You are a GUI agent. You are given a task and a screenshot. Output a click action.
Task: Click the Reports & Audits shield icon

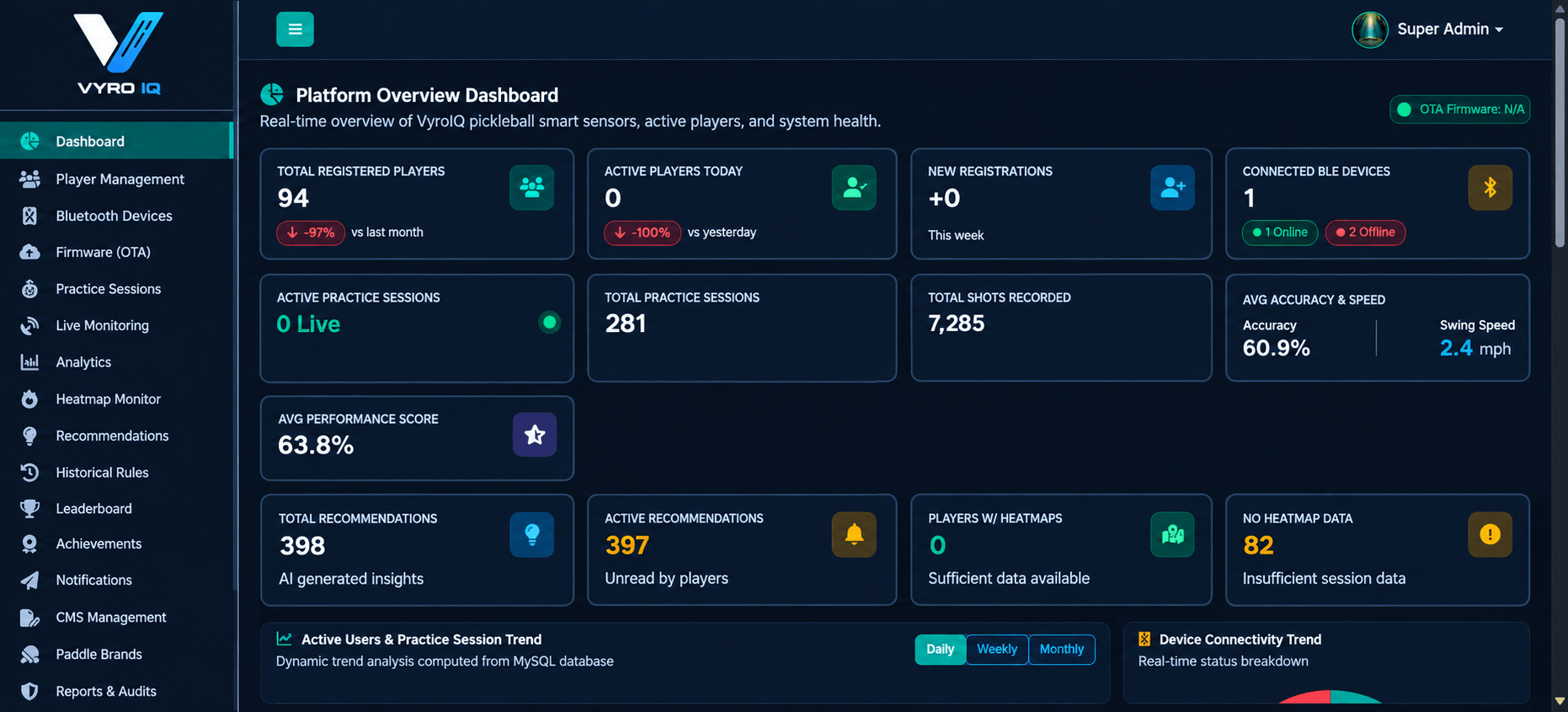(x=29, y=691)
